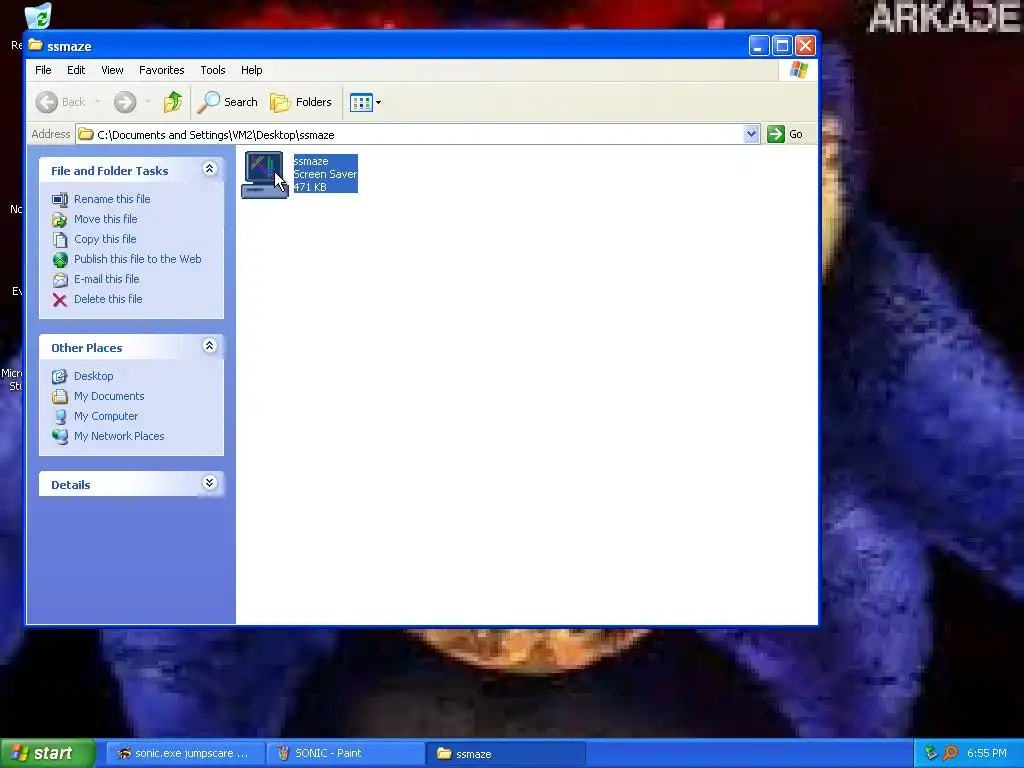Open Search with the magnifier icon
This screenshot has height=768, width=1024.
(x=208, y=102)
